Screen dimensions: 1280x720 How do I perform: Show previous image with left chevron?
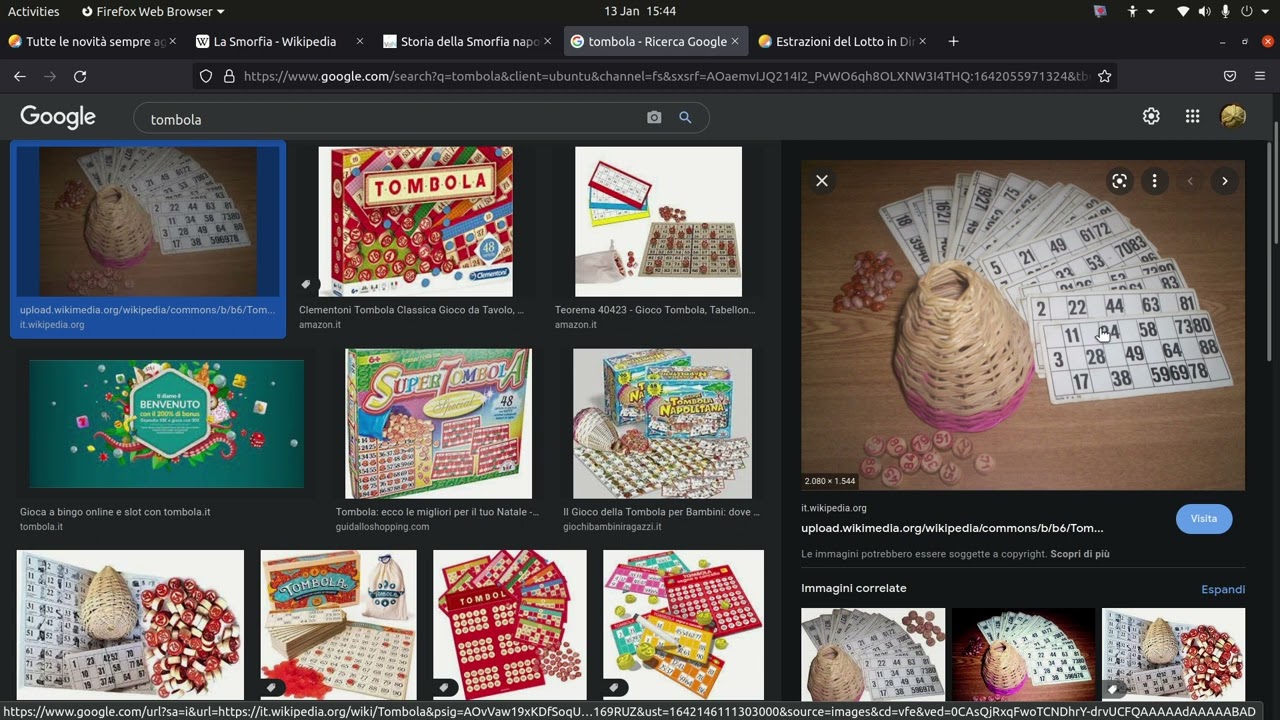point(1190,181)
